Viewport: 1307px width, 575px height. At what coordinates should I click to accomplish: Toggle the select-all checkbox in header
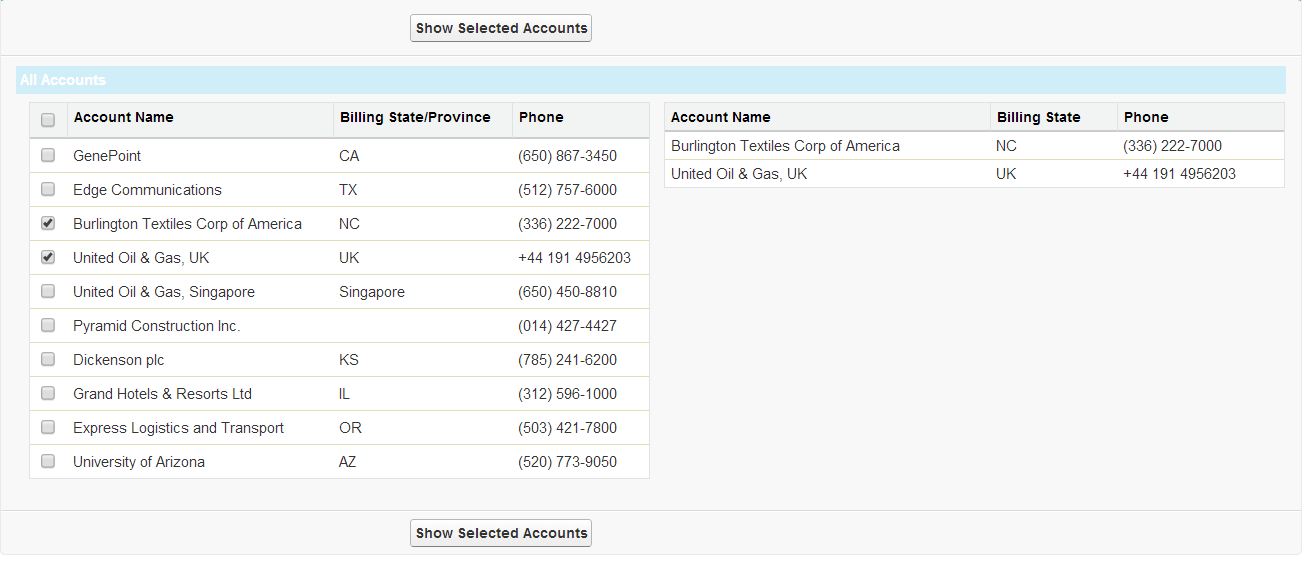click(x=48, y=120)
